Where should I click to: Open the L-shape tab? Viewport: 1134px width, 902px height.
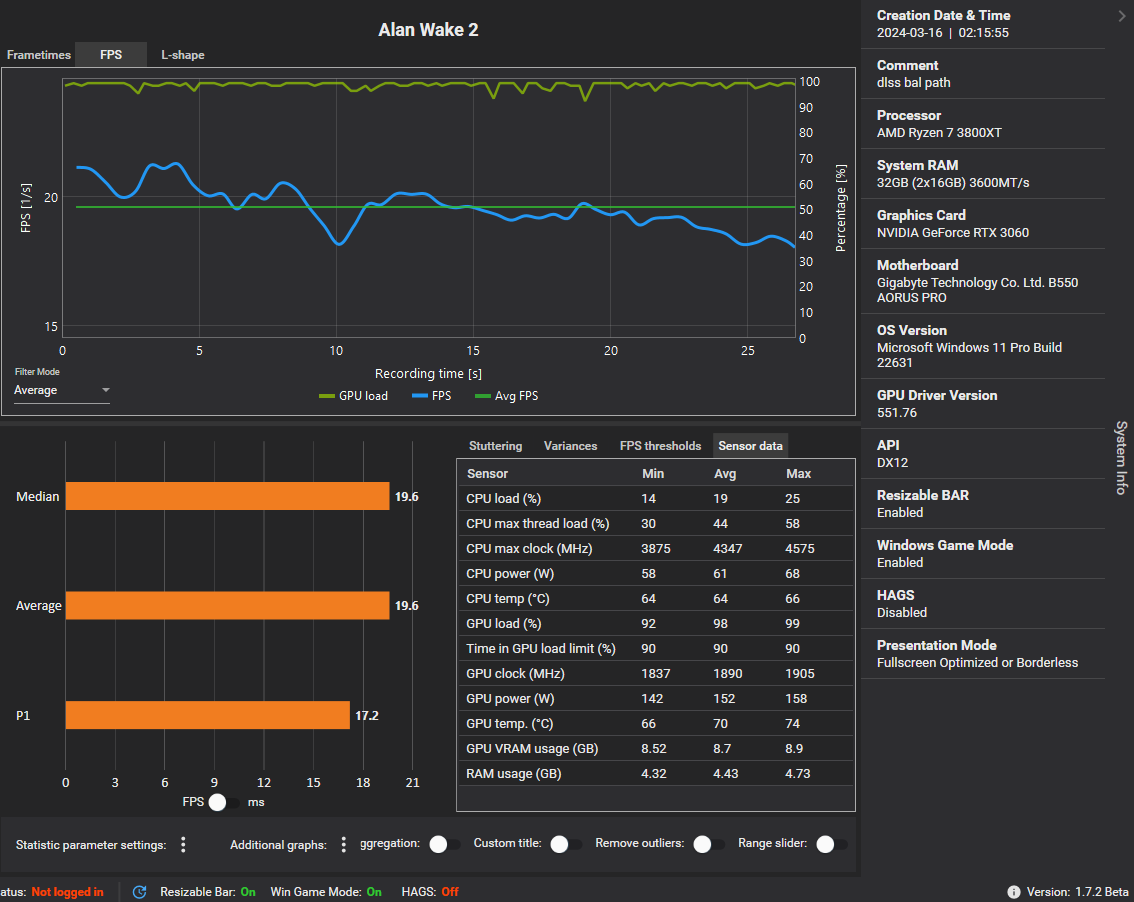[x=182, y=55]
